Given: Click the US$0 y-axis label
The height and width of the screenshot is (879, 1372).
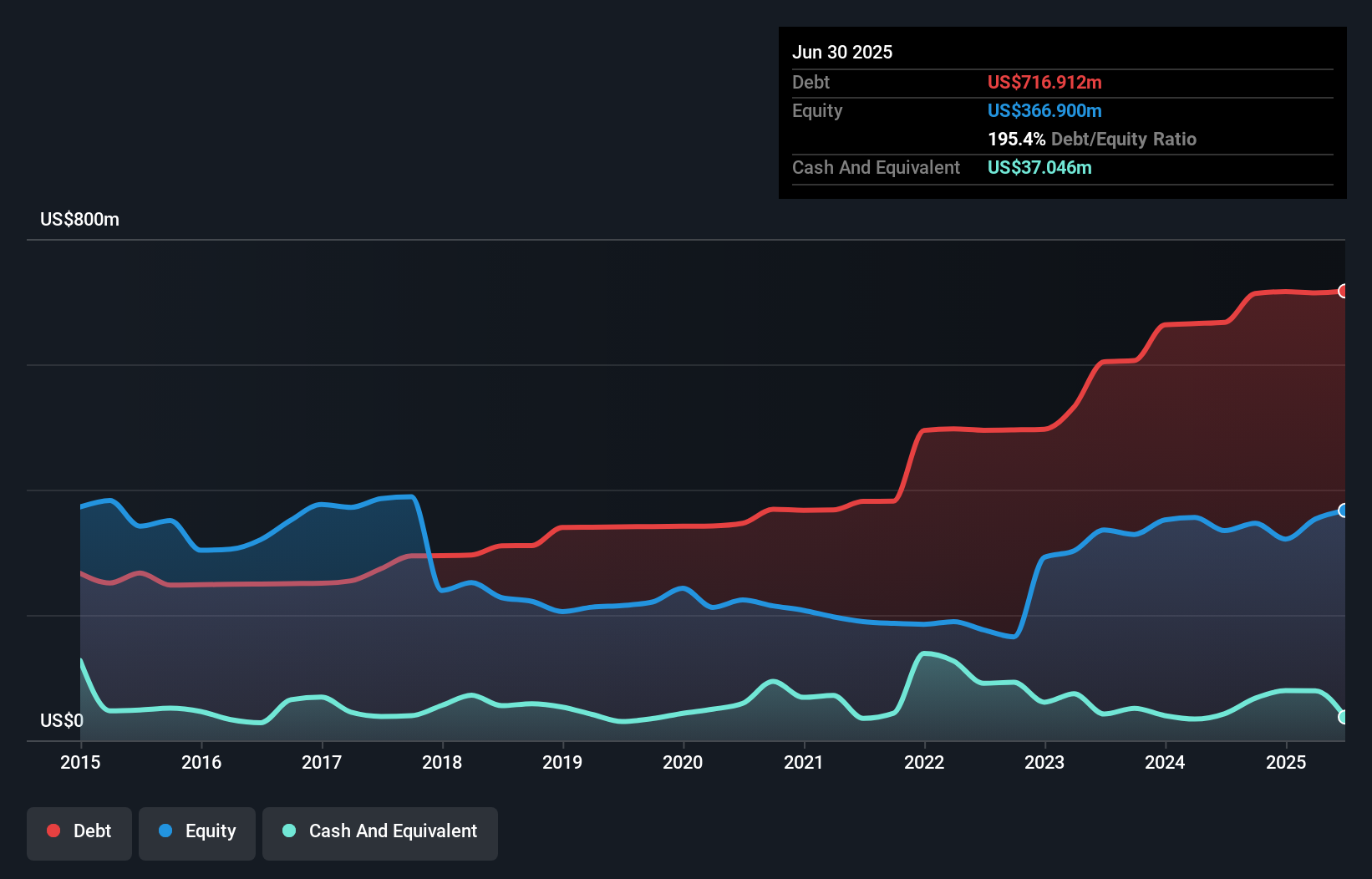Looking at the screenshot, I should click(x=62, y=720).
